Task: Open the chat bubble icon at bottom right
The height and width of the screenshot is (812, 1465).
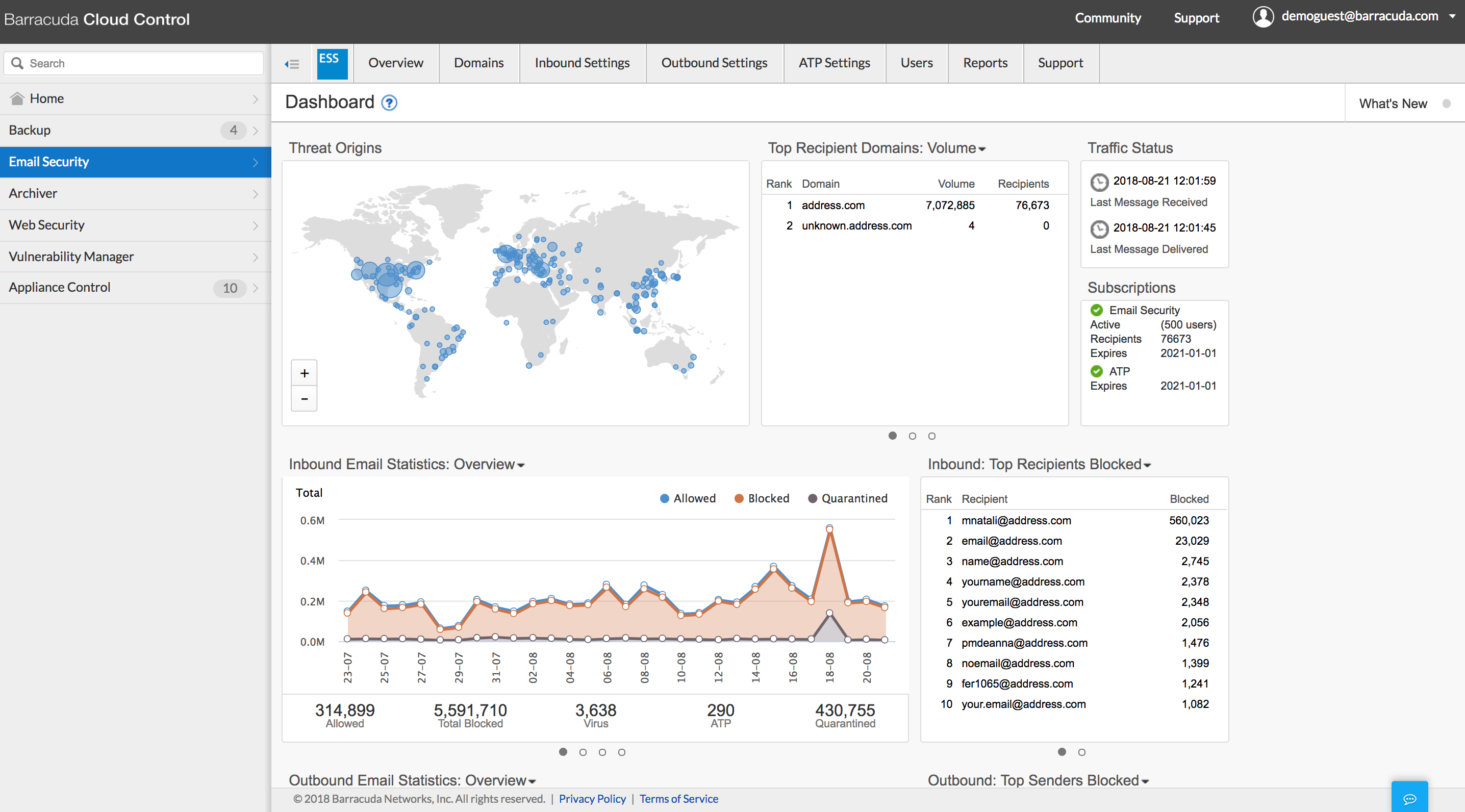Action: click(x=1409, y=798)
